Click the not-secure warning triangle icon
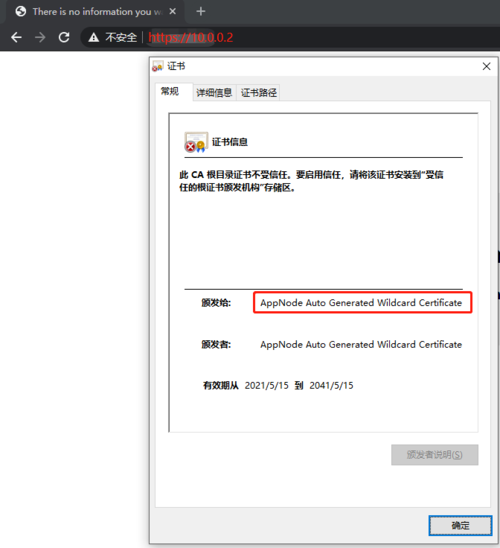The width and height of the screenshot is (500, 548). [93, 37]
